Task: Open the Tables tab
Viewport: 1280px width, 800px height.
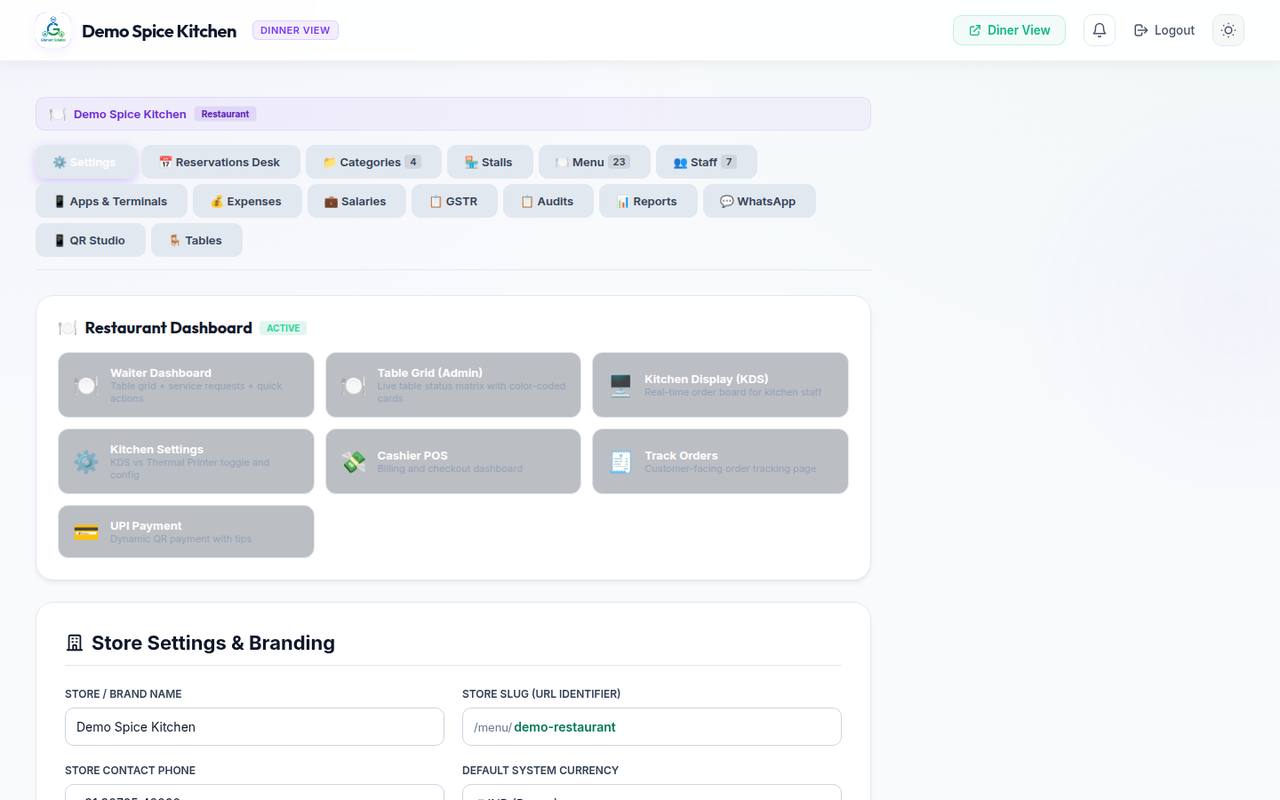Action: [x=196, y=240]
